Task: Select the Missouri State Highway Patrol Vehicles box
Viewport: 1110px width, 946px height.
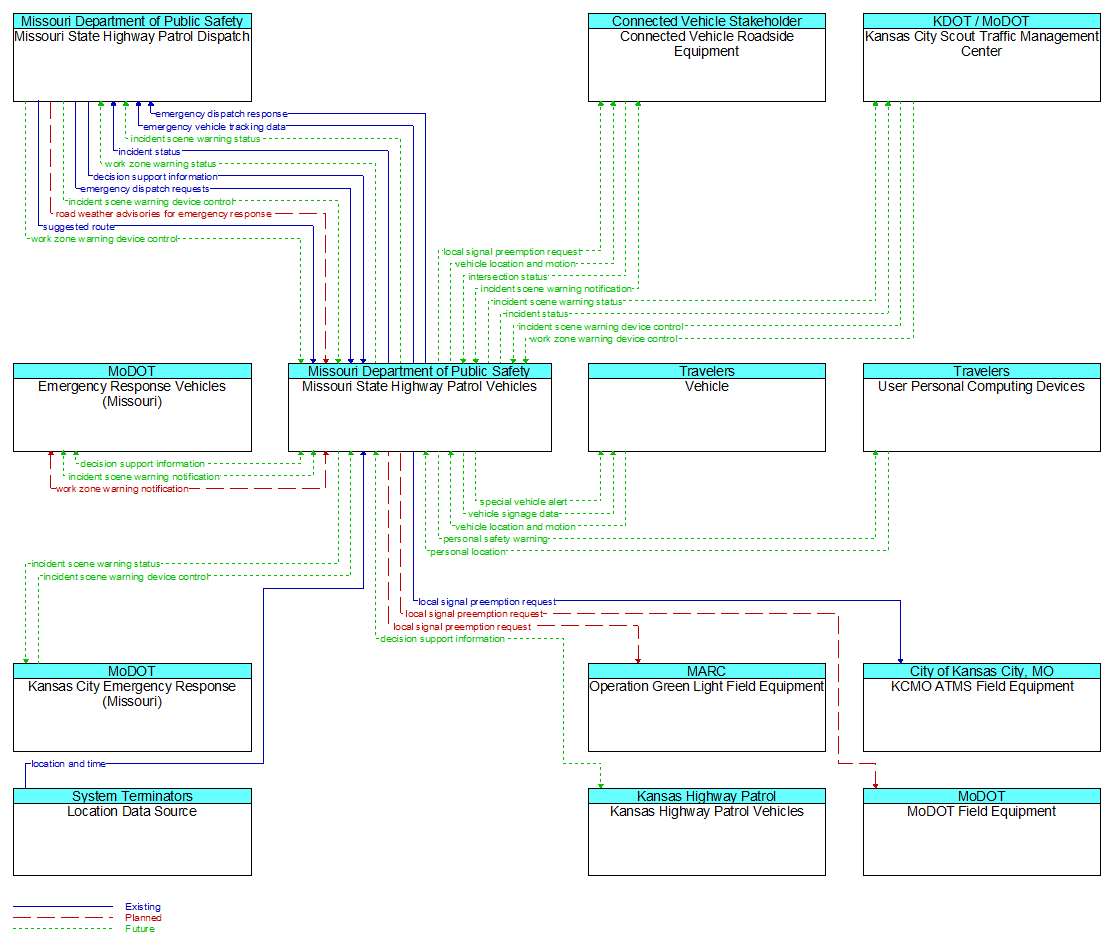Action: [x=420, y=407]
